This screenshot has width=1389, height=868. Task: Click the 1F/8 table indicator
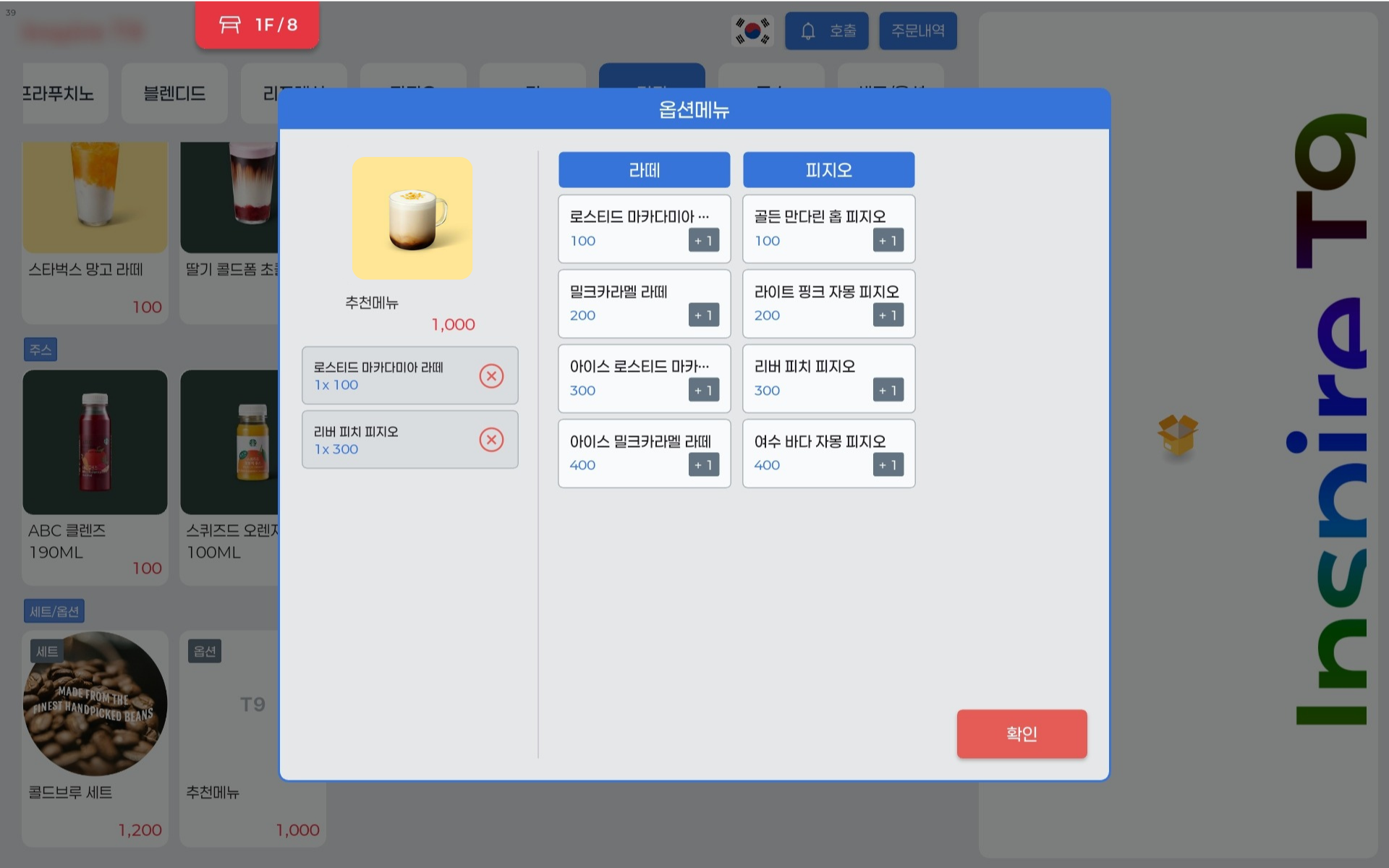[x=257, y=25]
